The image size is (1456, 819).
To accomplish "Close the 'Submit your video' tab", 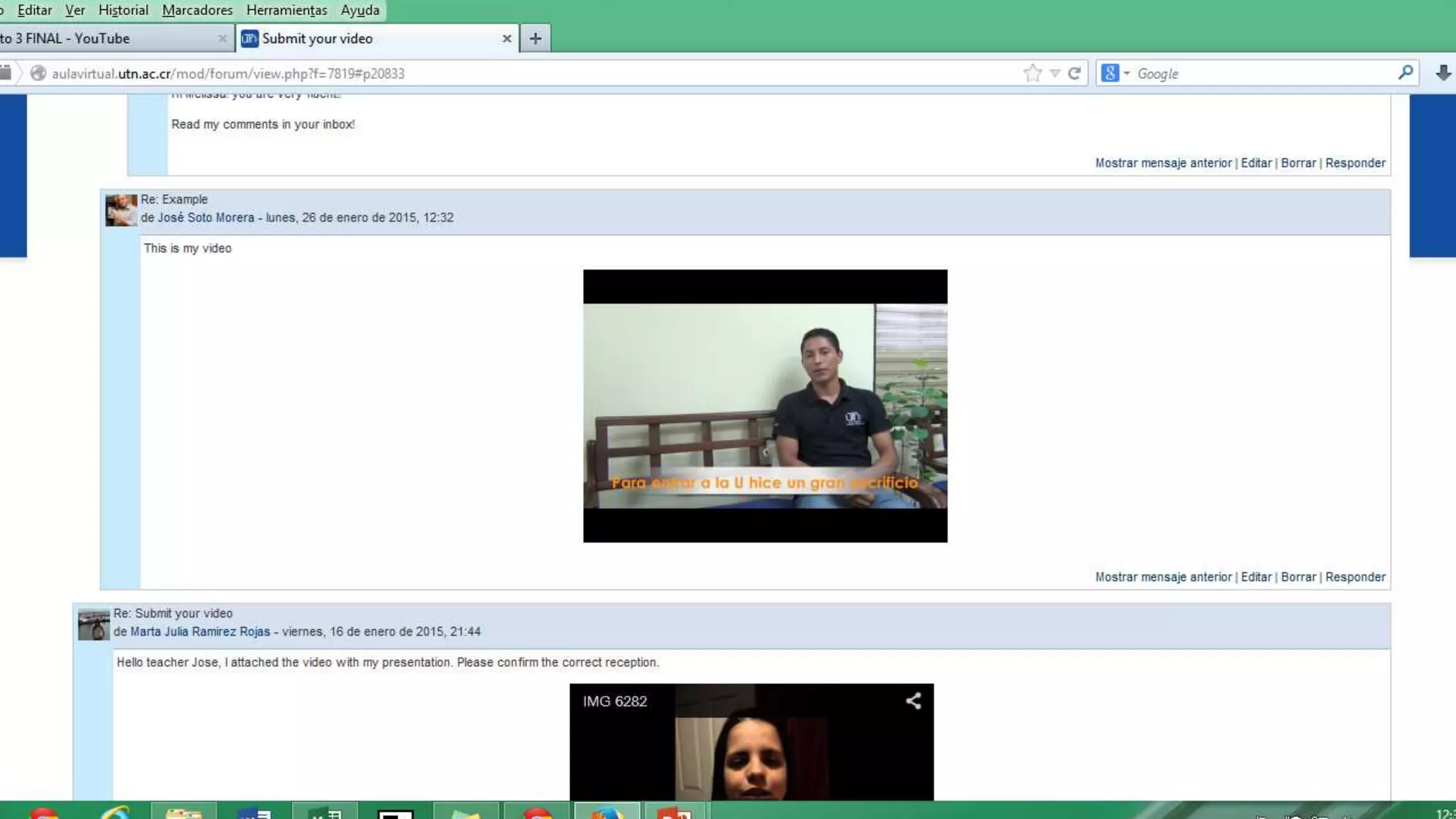I will (506, 38).
